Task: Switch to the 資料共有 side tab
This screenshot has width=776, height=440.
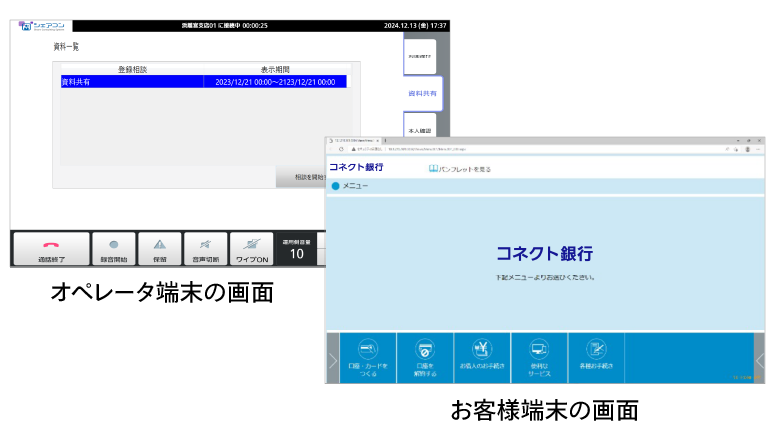Action: [421, 93]
